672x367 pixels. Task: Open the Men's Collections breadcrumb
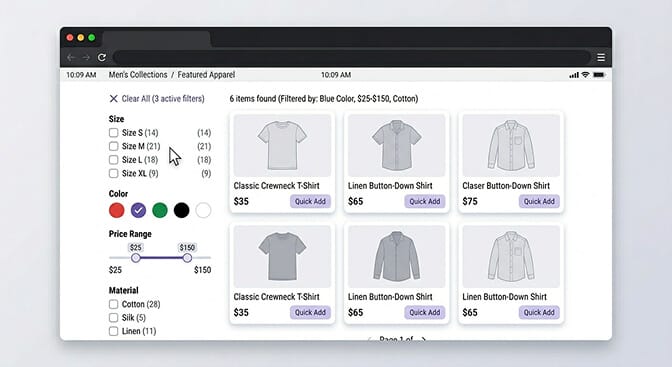pyautogui.click(x=138, y=75)
